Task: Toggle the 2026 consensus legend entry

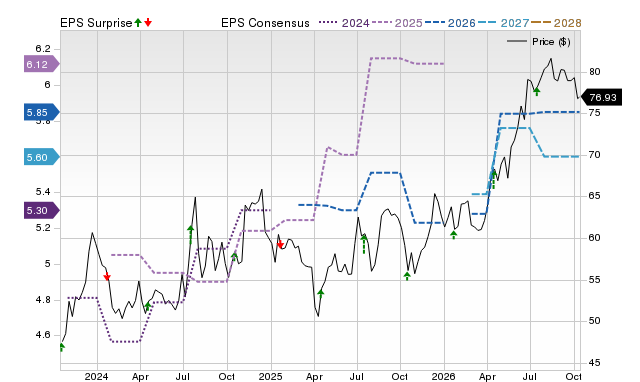Action: pos(450,23)
